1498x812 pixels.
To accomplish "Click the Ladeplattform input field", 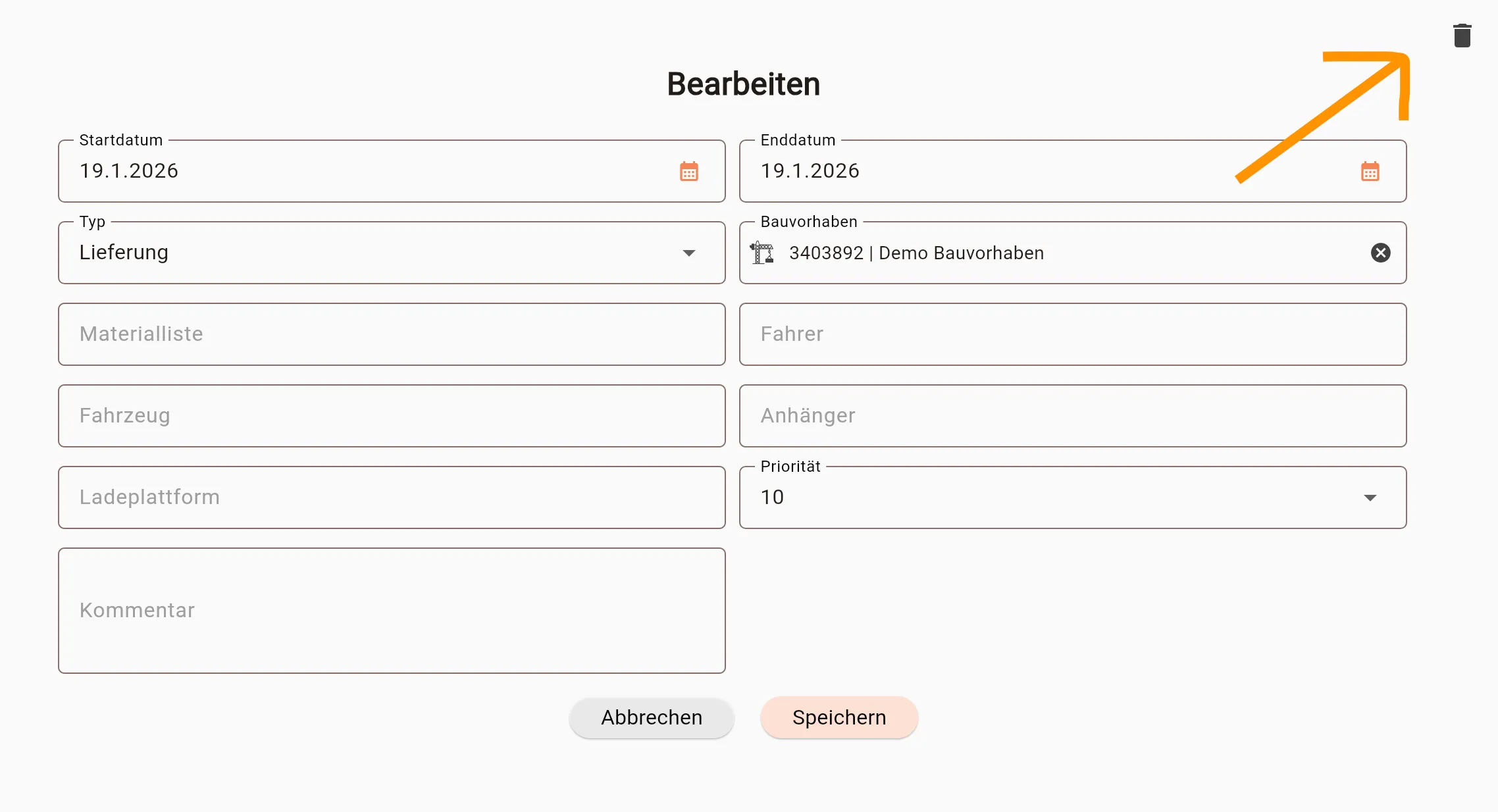I will tap(391, 497).
